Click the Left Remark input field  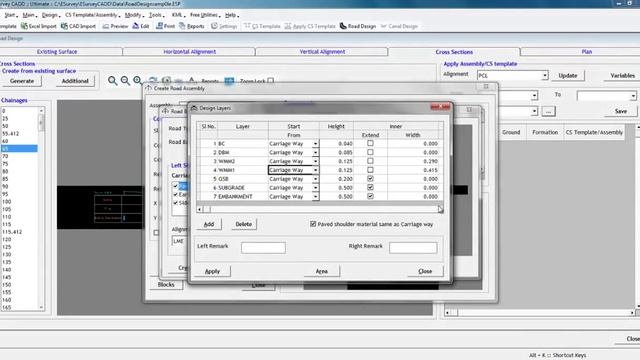pyautogui.click(x=263, y=247)
